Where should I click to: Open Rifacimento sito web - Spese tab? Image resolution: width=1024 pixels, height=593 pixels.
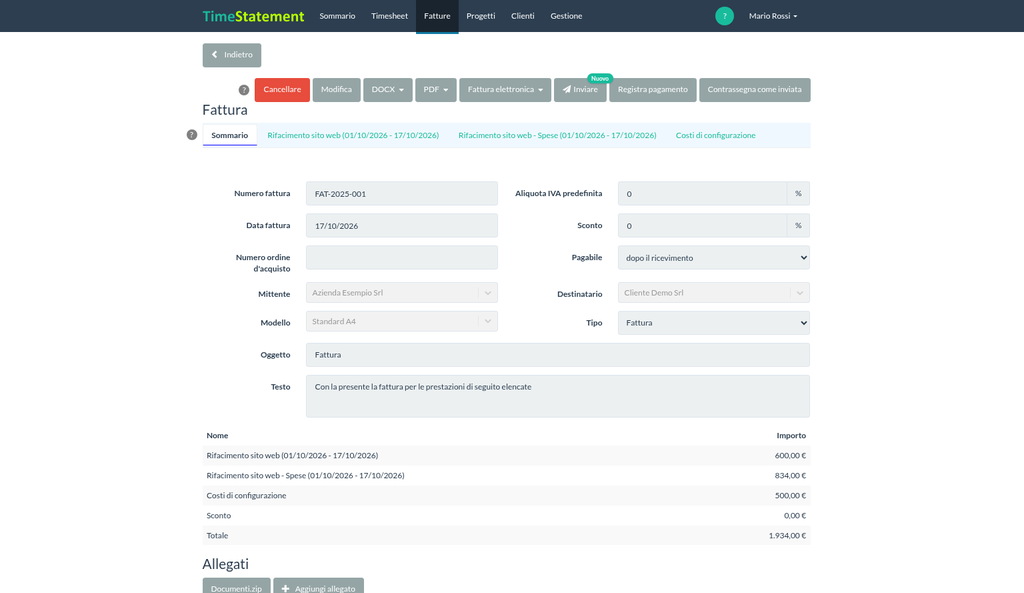(x=557, y=135)
